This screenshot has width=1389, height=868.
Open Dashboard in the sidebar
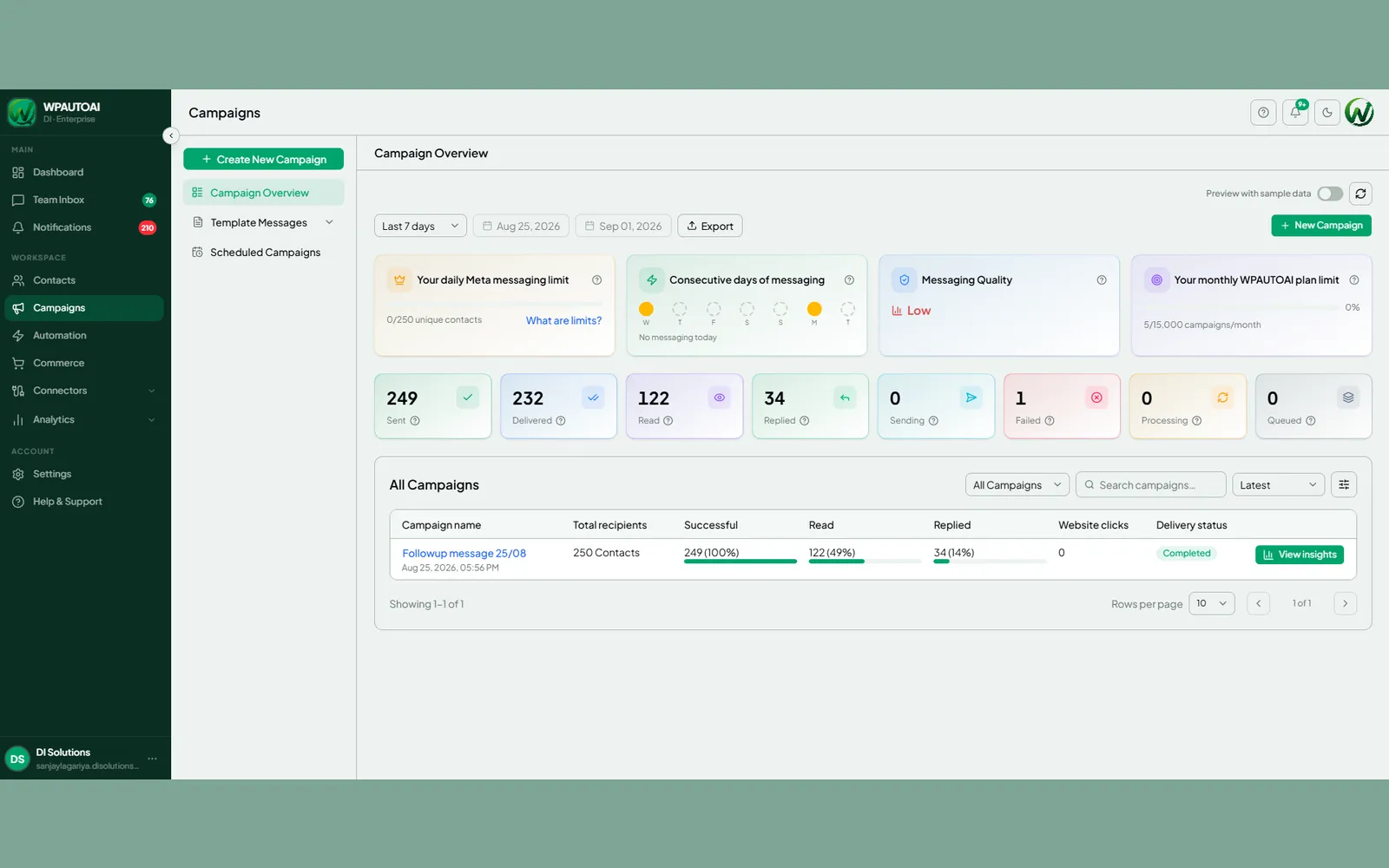84,173
